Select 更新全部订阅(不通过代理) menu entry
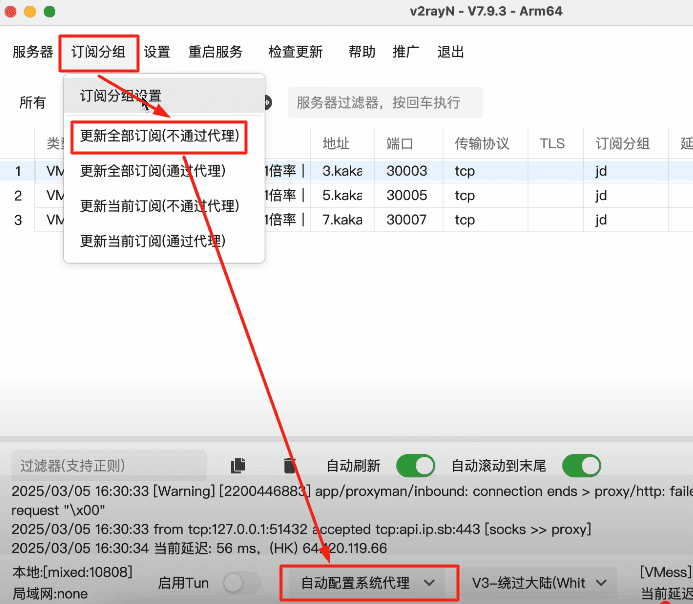693x604 pixels. [159, 135]
